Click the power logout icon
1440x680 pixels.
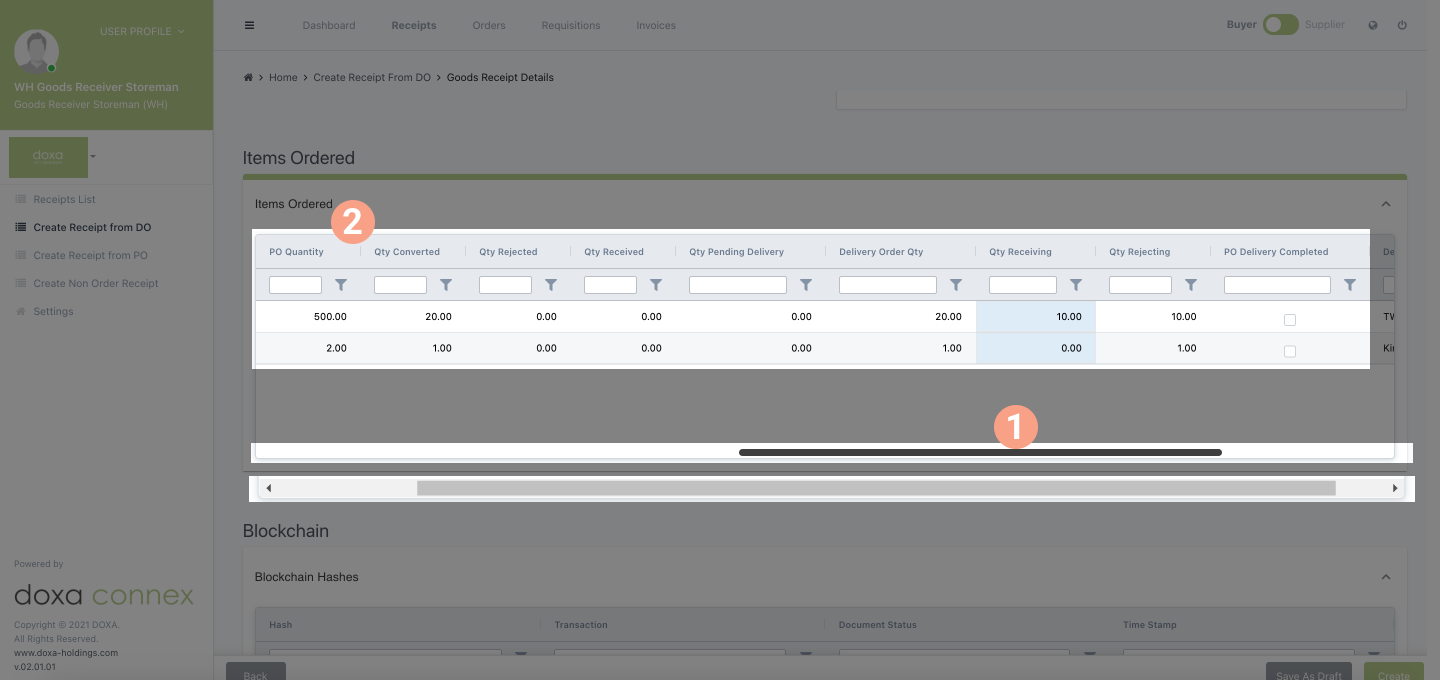1402,25
